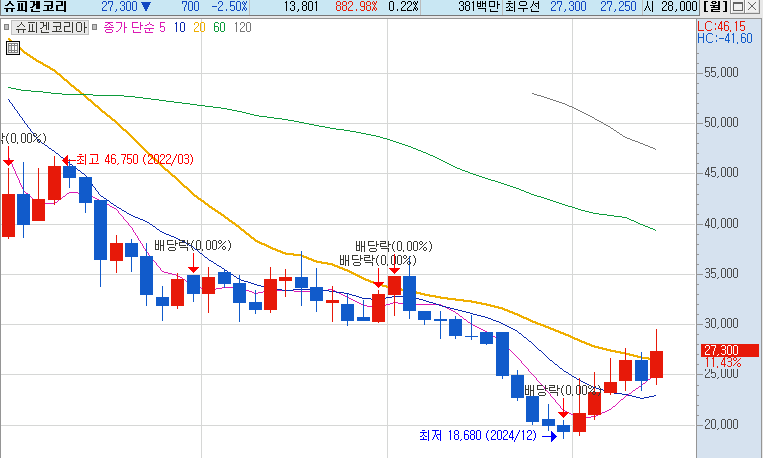Click the 0.22% value in header

(403, 7)
